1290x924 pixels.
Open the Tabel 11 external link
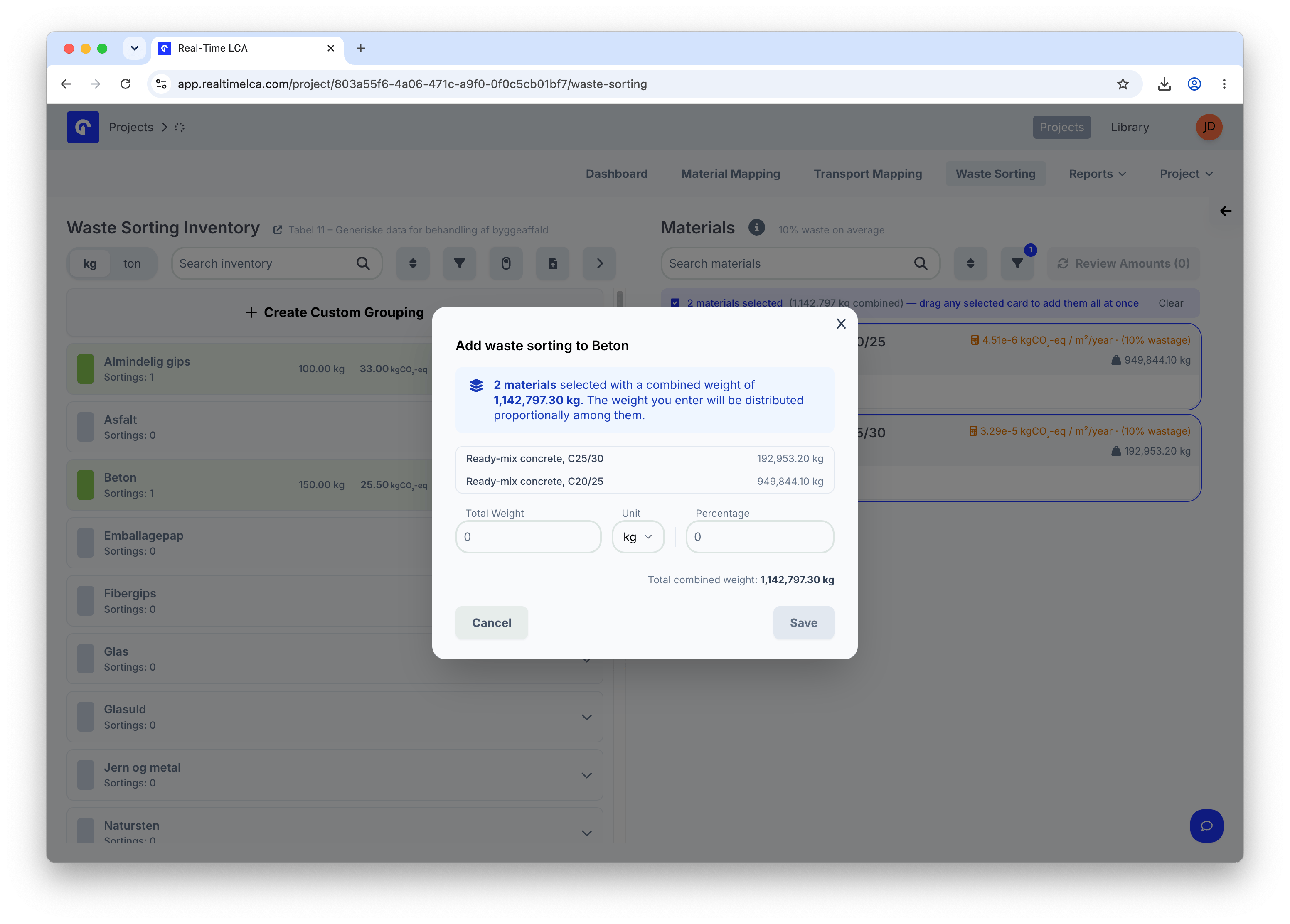point(411,230)
